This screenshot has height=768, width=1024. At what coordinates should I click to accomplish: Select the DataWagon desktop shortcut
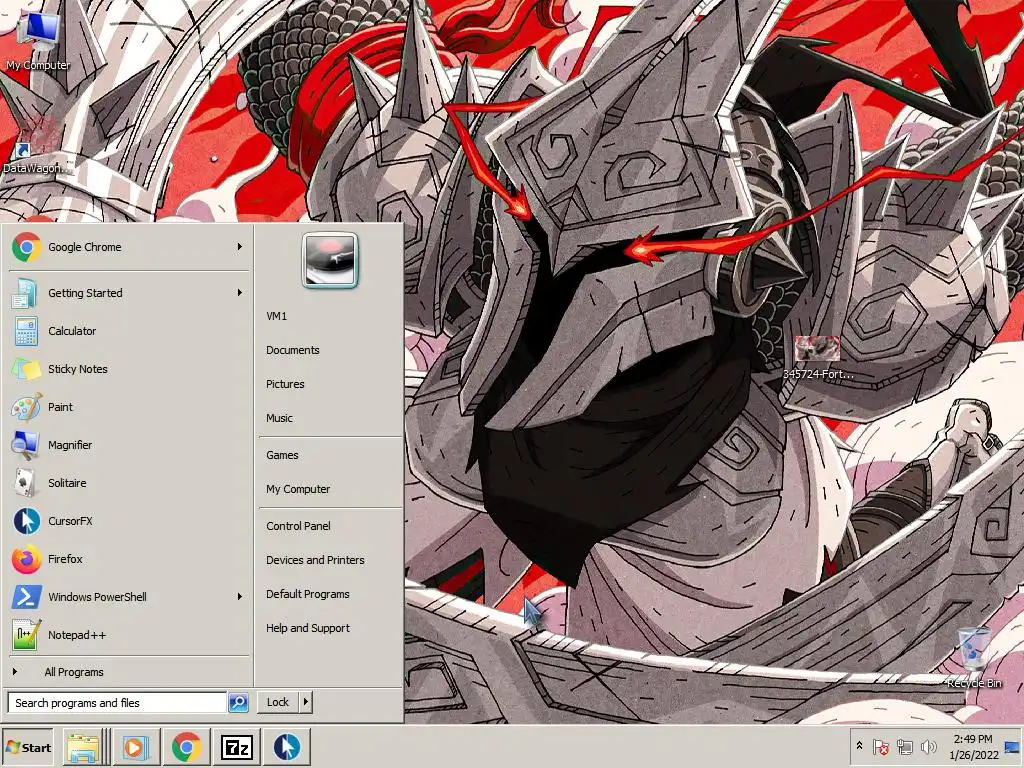tap(36, 145)
